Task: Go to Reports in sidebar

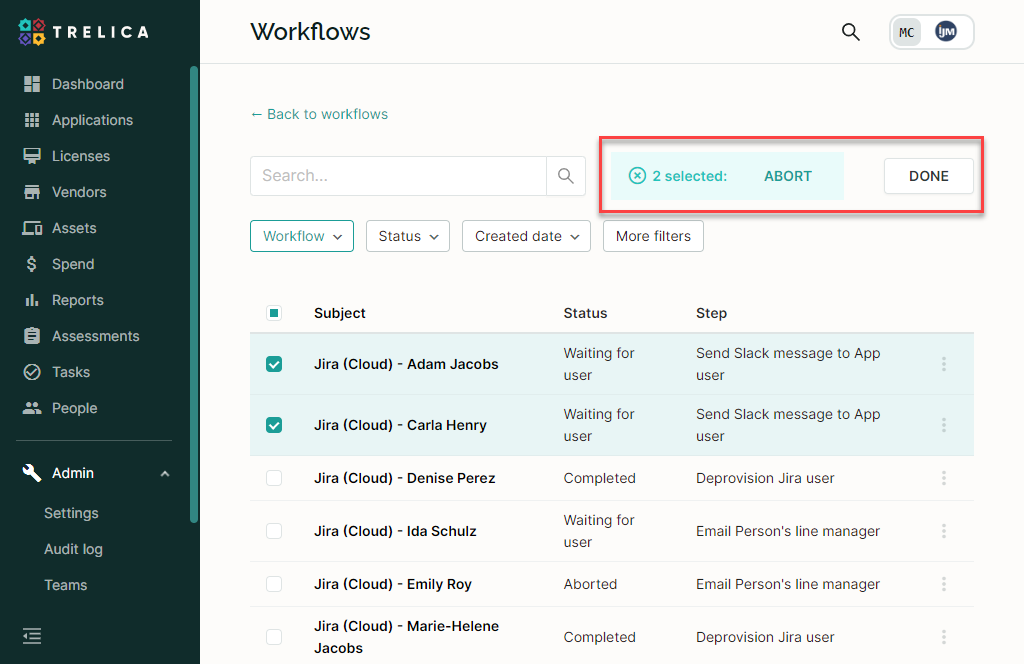Action: [78, 300]
